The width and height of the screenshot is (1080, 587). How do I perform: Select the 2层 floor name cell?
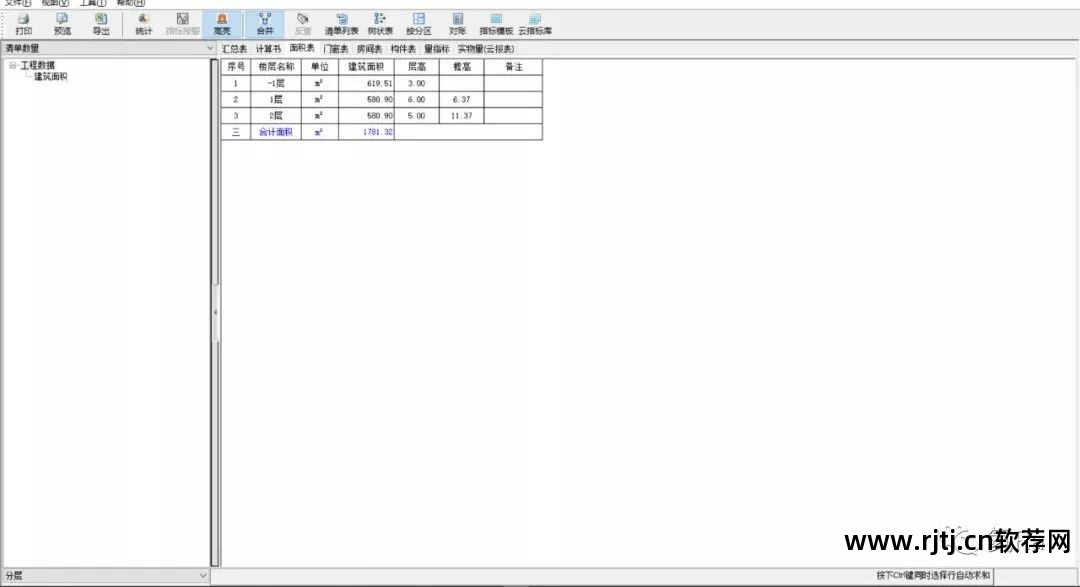(x=276, y=116)
